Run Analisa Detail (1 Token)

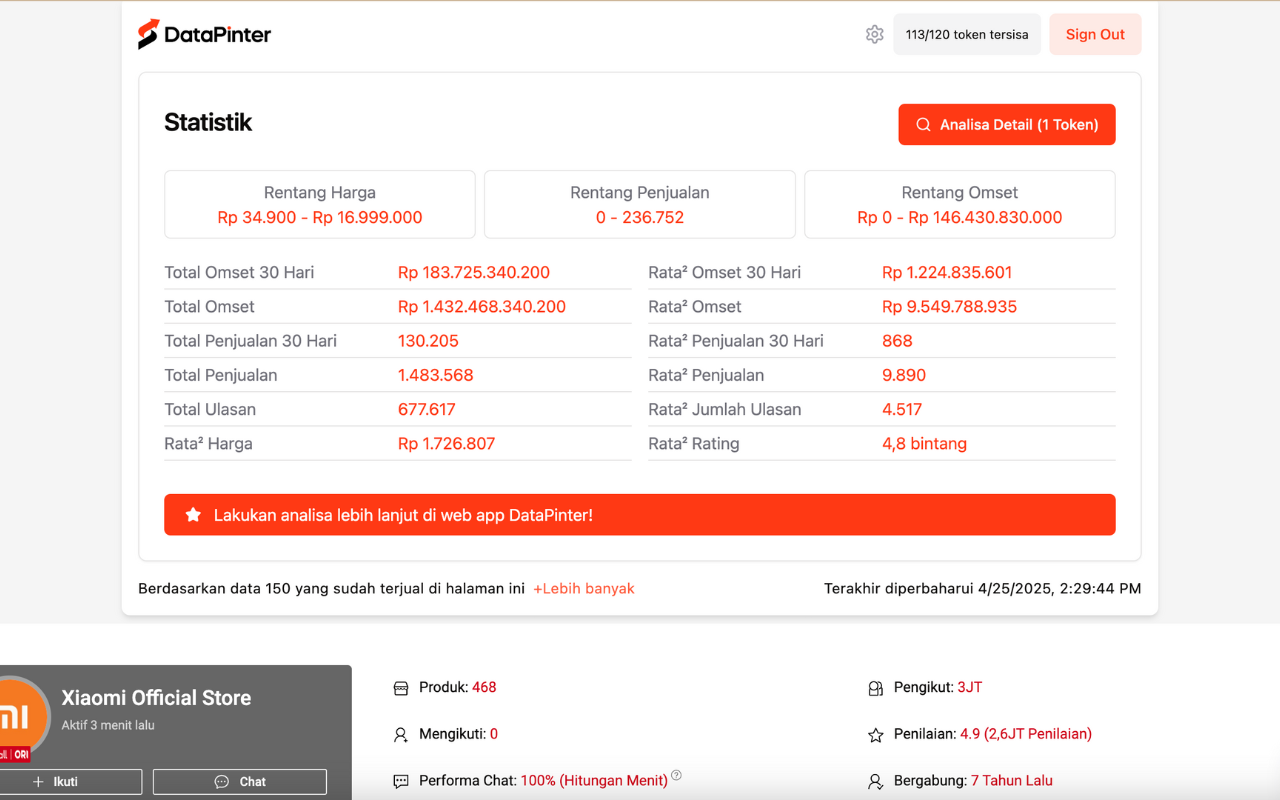pyautogui.click(x=1007, y=125)
